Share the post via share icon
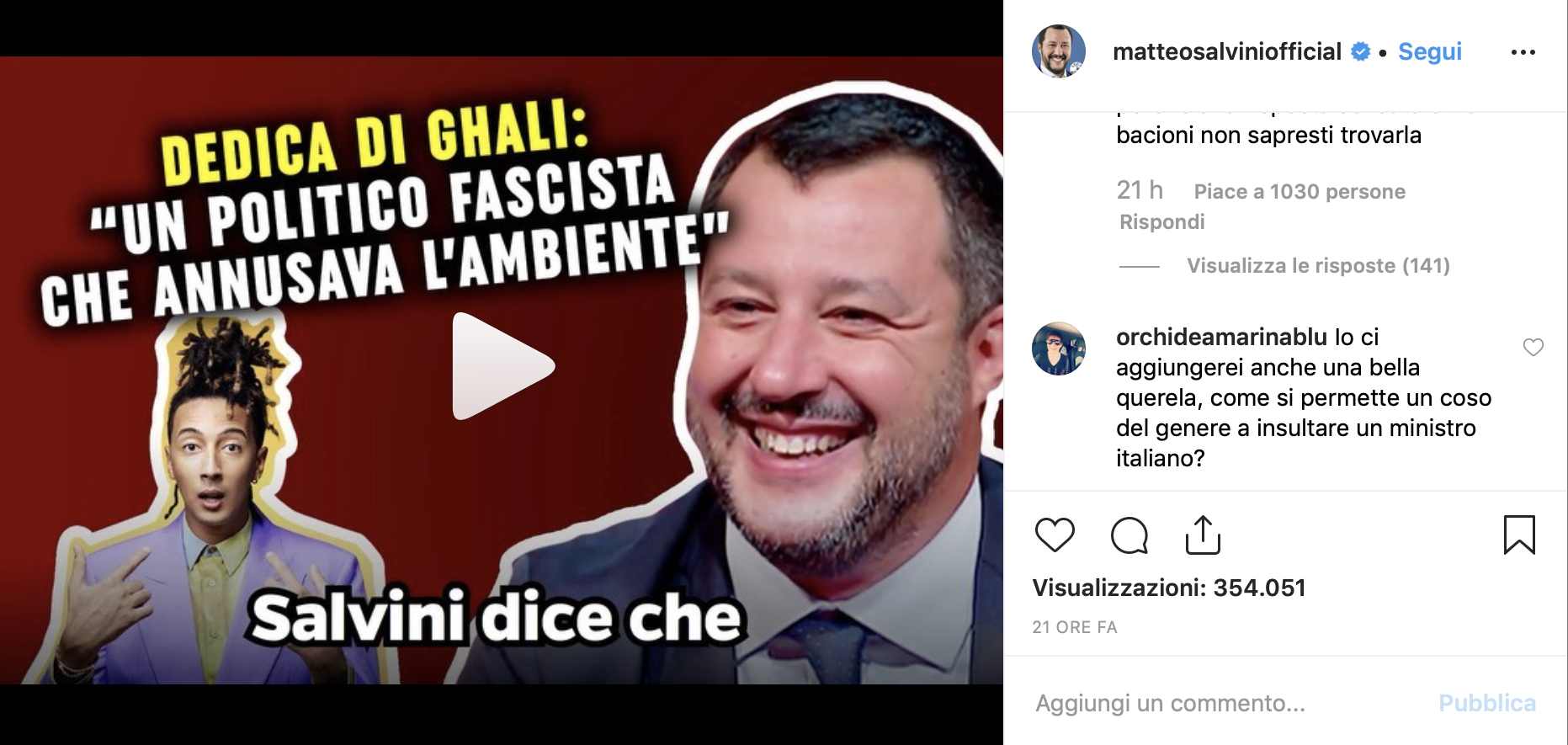This screenshot has width=1568, height=745. (1203, 535)
